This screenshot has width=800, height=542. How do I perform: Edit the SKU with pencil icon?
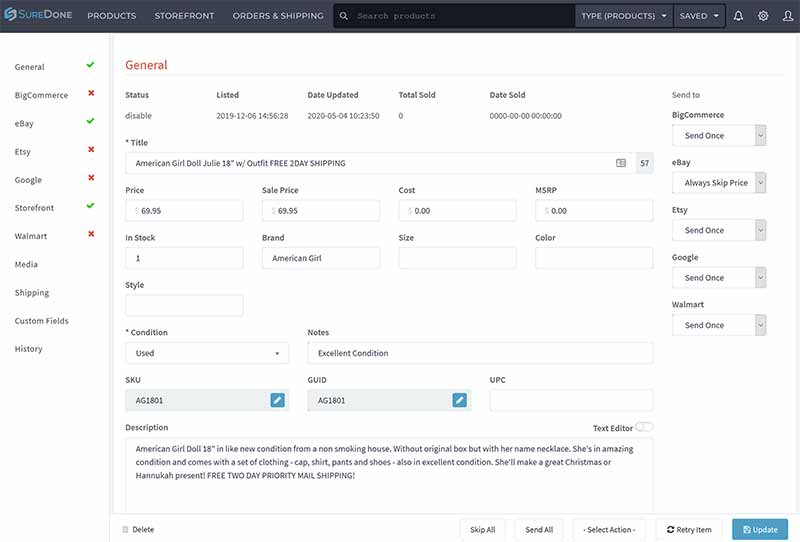click(278, 400)
